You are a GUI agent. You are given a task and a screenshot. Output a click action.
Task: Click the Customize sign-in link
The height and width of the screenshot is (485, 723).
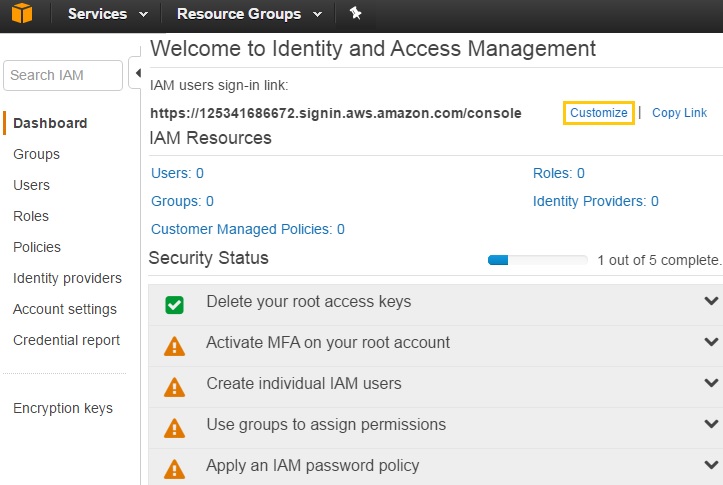click(599, 112)
